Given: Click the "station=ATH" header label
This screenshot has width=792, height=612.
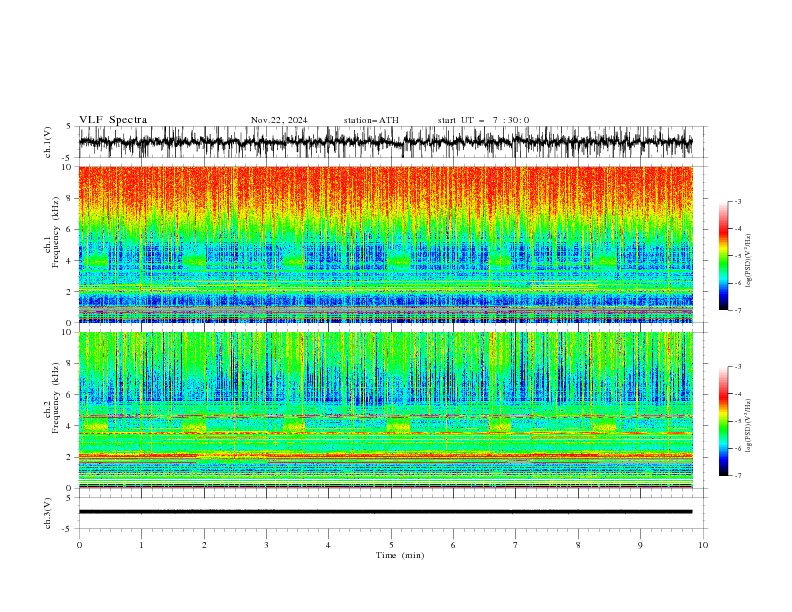Looking at the screenshot, I should pyautogui.click(x=371, y=120).
